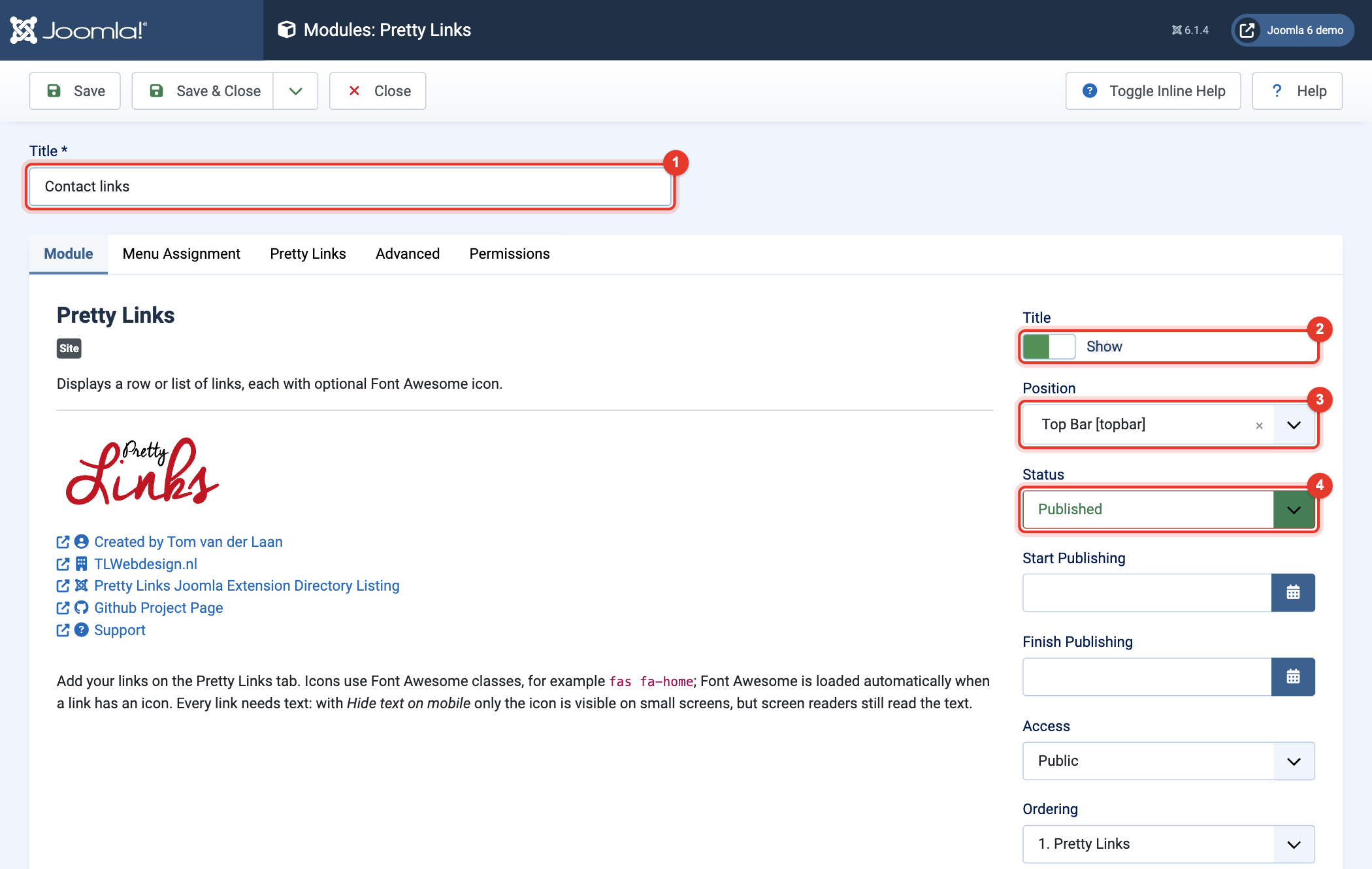Open the Menu Assignment tab
This screenshot has width=1372, height=869.
[x=182, y=254]
